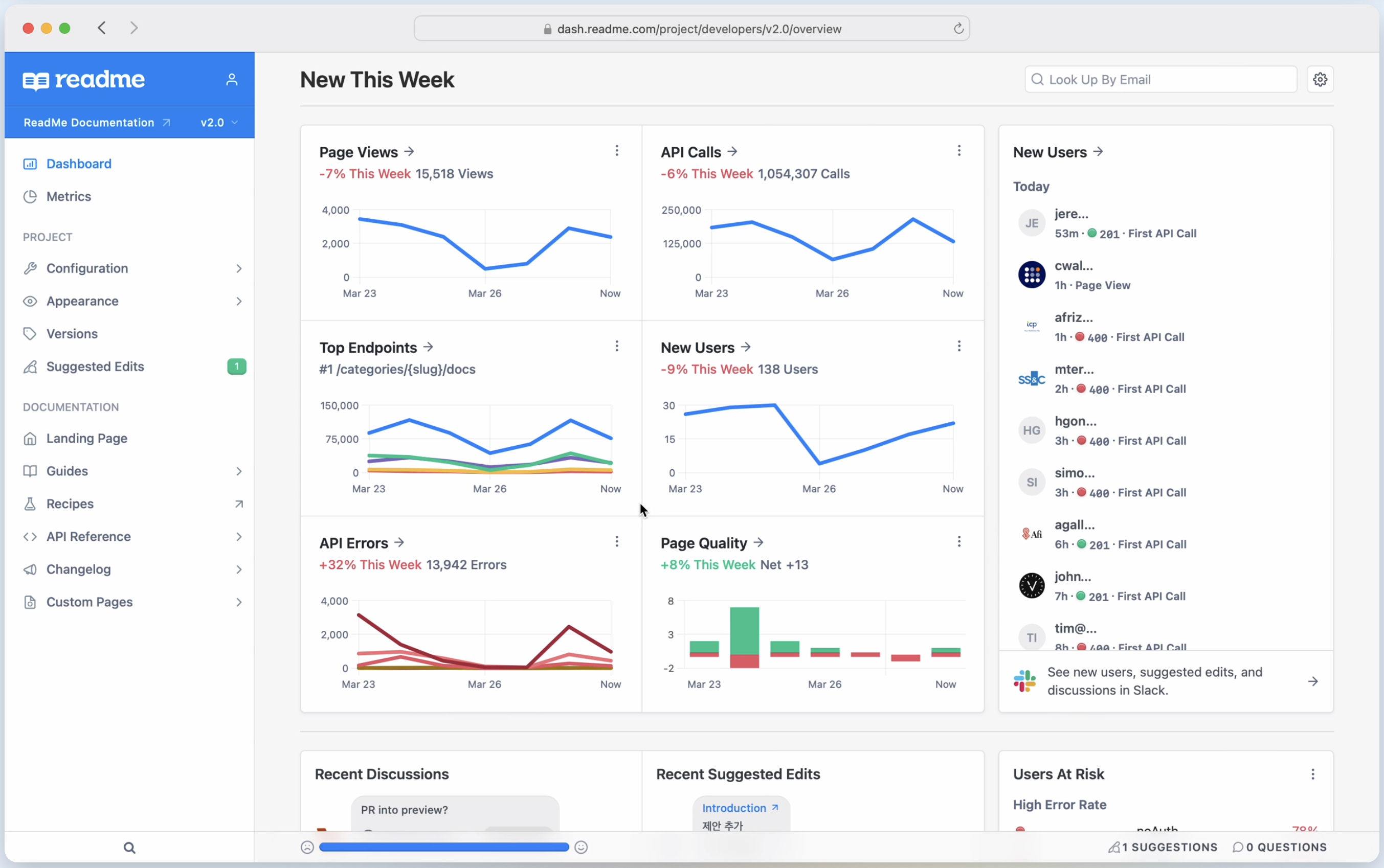The image size is (1384, 868).
Task: Select the Dashboard menu item
Action: [x=78, y=163]
